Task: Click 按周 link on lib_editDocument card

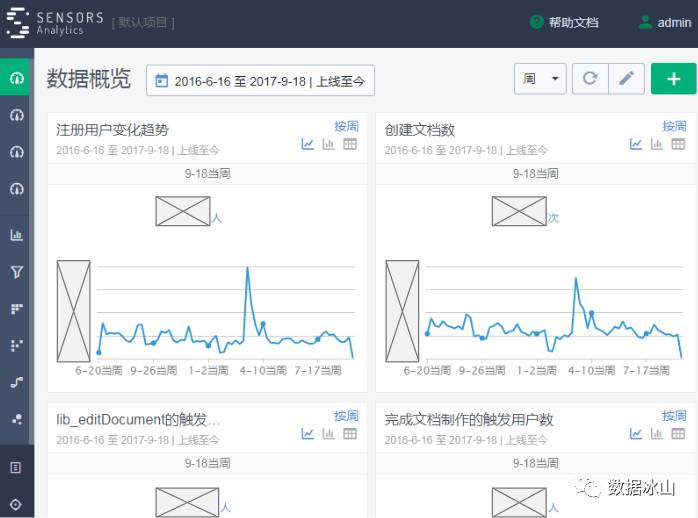Action: [x=346, y=416]
